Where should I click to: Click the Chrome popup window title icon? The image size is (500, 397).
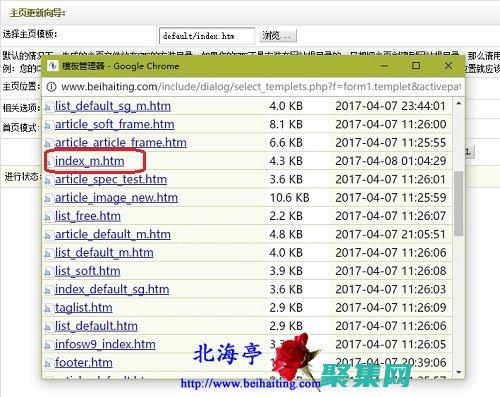tap(52, 66)
